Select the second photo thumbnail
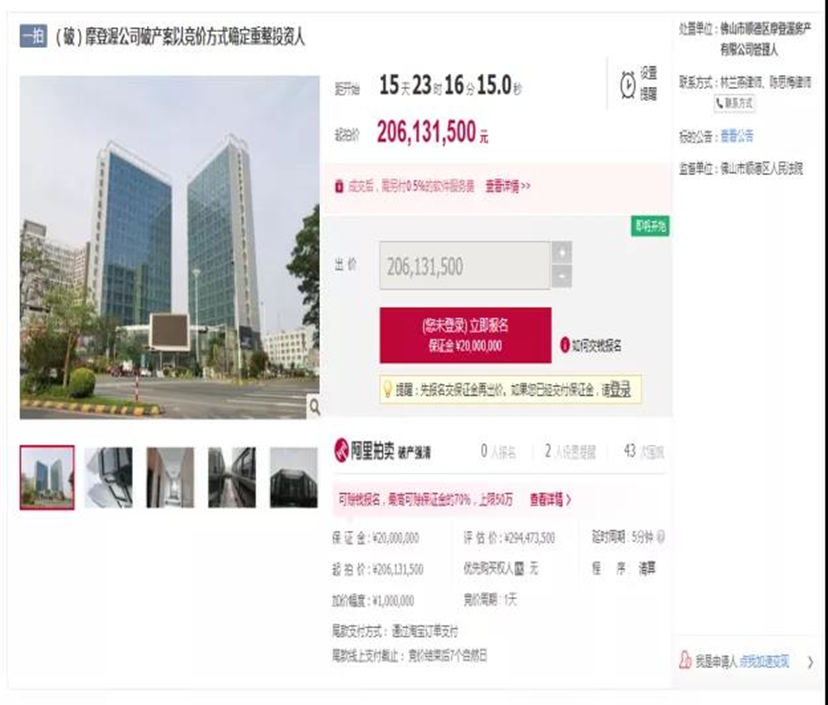The image size is (828, 705). tap(108, 477)
